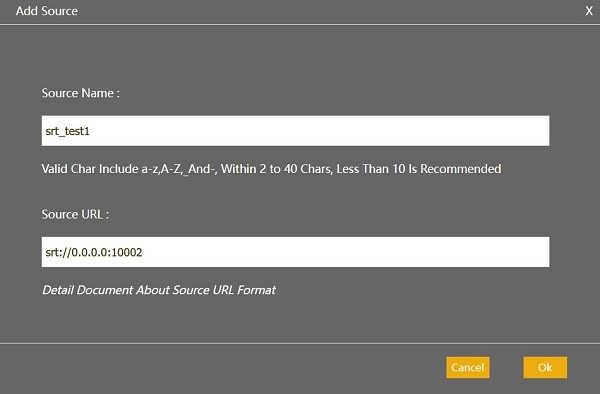Follow the italic source URL format link
600x394 pixels.
coord(159,290)
